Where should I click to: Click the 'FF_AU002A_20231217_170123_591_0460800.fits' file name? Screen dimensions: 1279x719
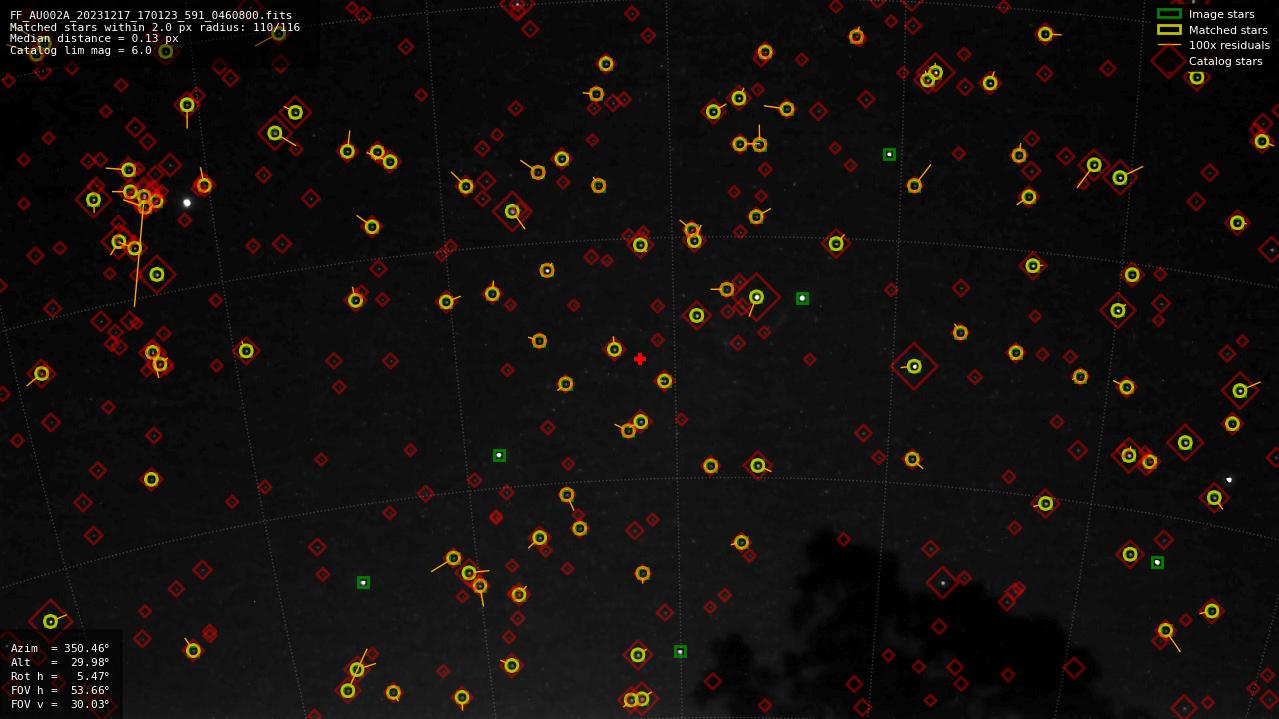coord(151,15)
